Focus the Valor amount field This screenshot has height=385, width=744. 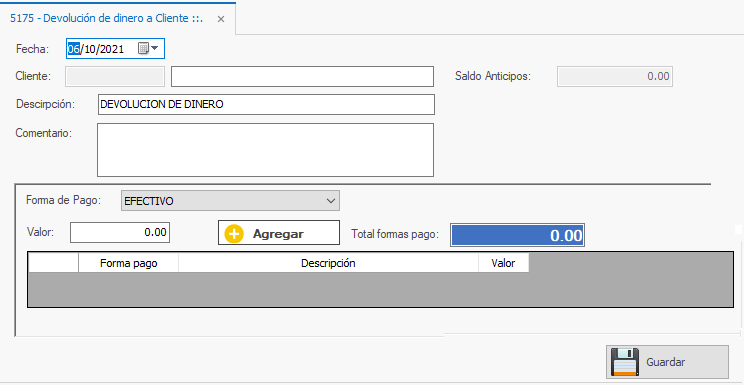coord(120,233)
